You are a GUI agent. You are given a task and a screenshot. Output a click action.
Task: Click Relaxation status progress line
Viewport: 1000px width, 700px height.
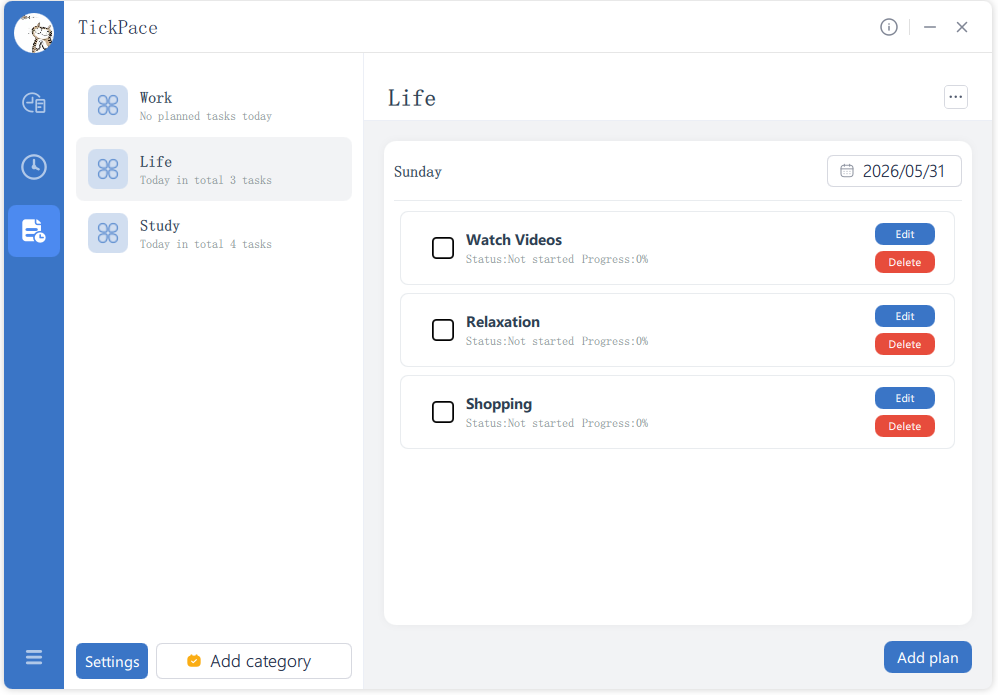point(557,342)
